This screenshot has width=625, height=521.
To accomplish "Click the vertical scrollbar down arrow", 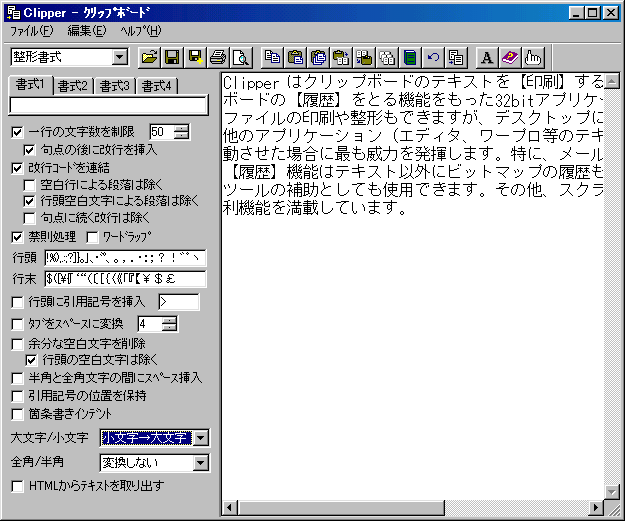I will (612, 492).
